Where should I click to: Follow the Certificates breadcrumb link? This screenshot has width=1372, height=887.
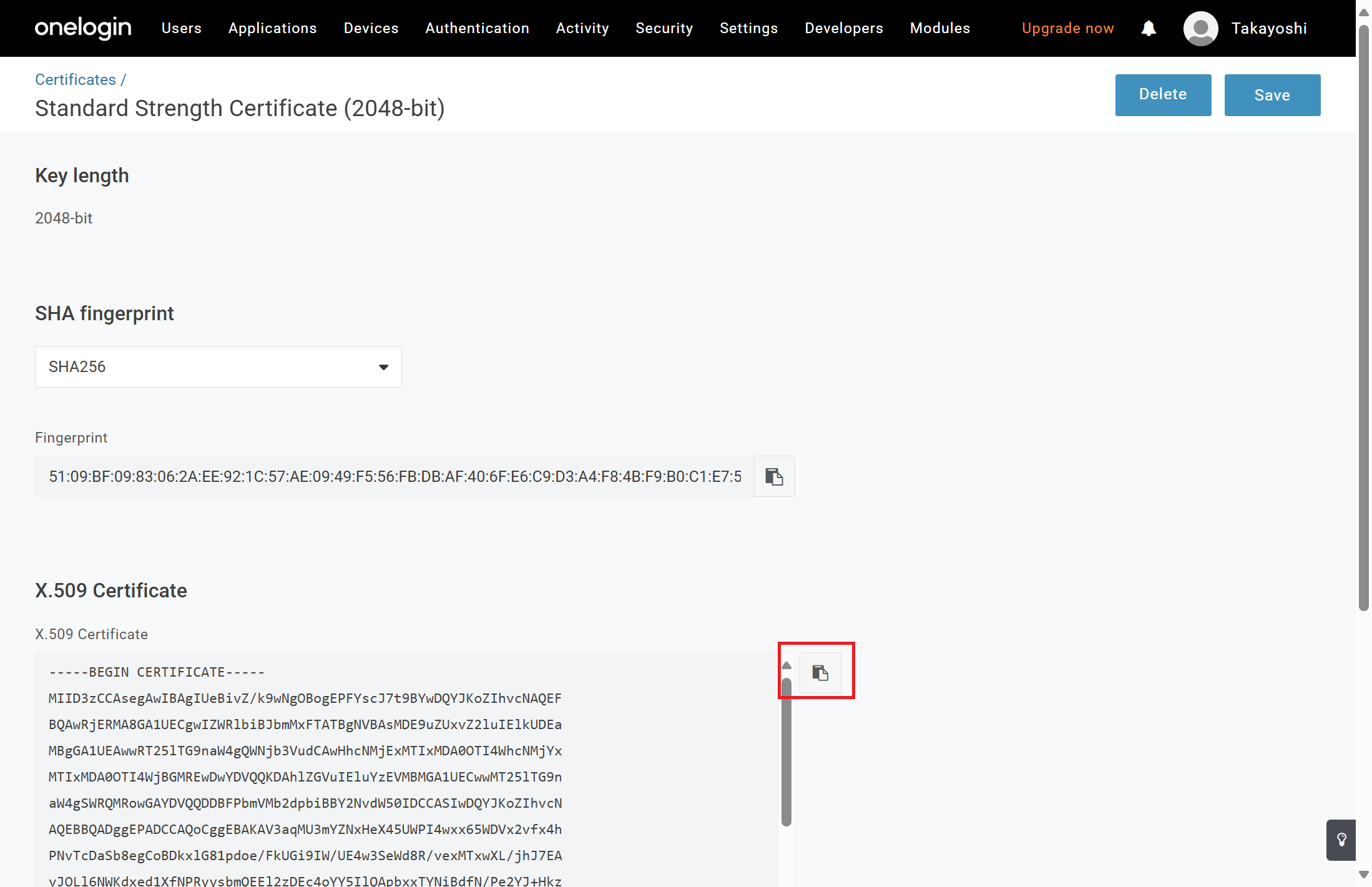(x=75, y=79)
